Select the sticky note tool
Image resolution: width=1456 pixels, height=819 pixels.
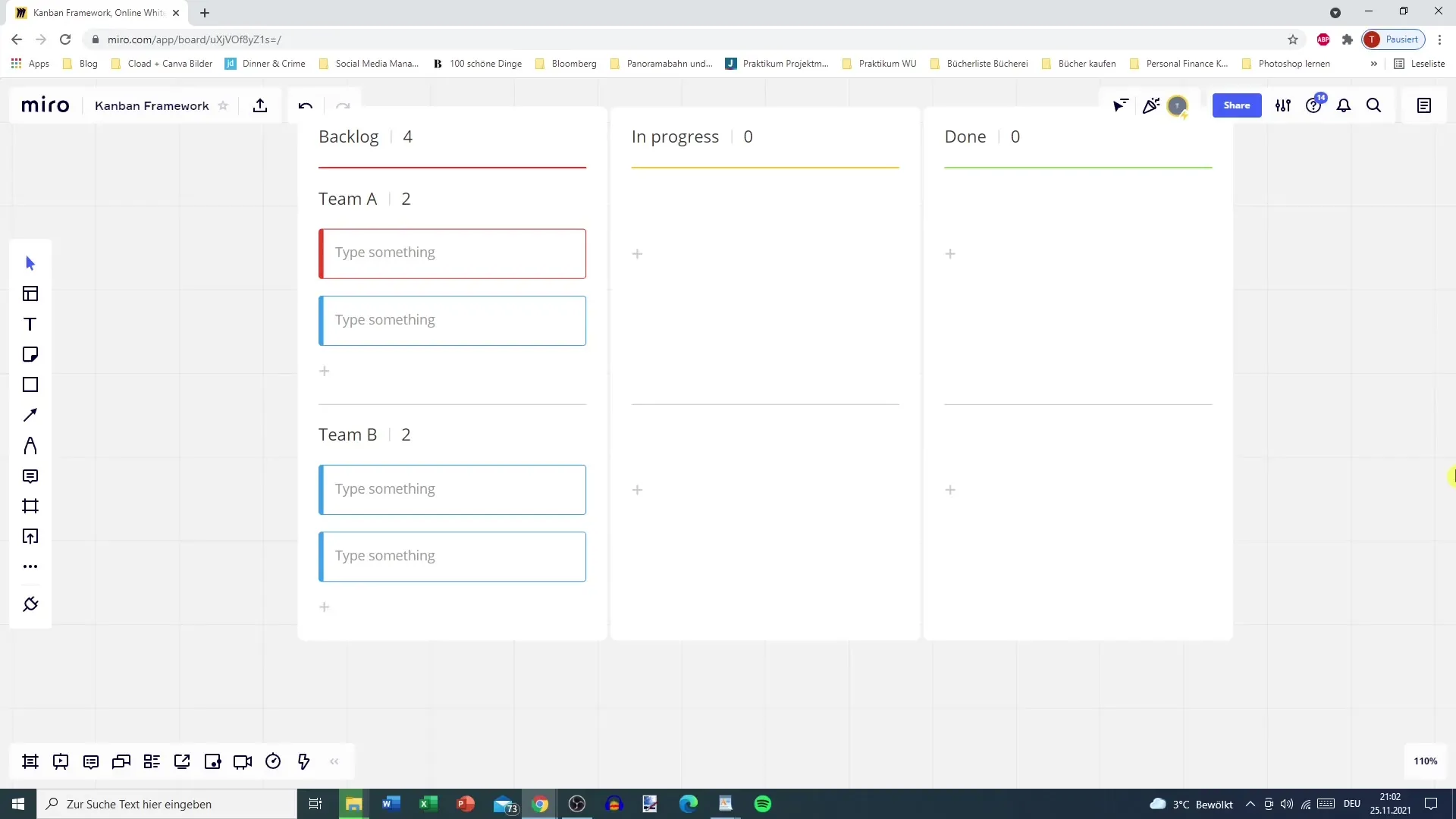point(30,355)
